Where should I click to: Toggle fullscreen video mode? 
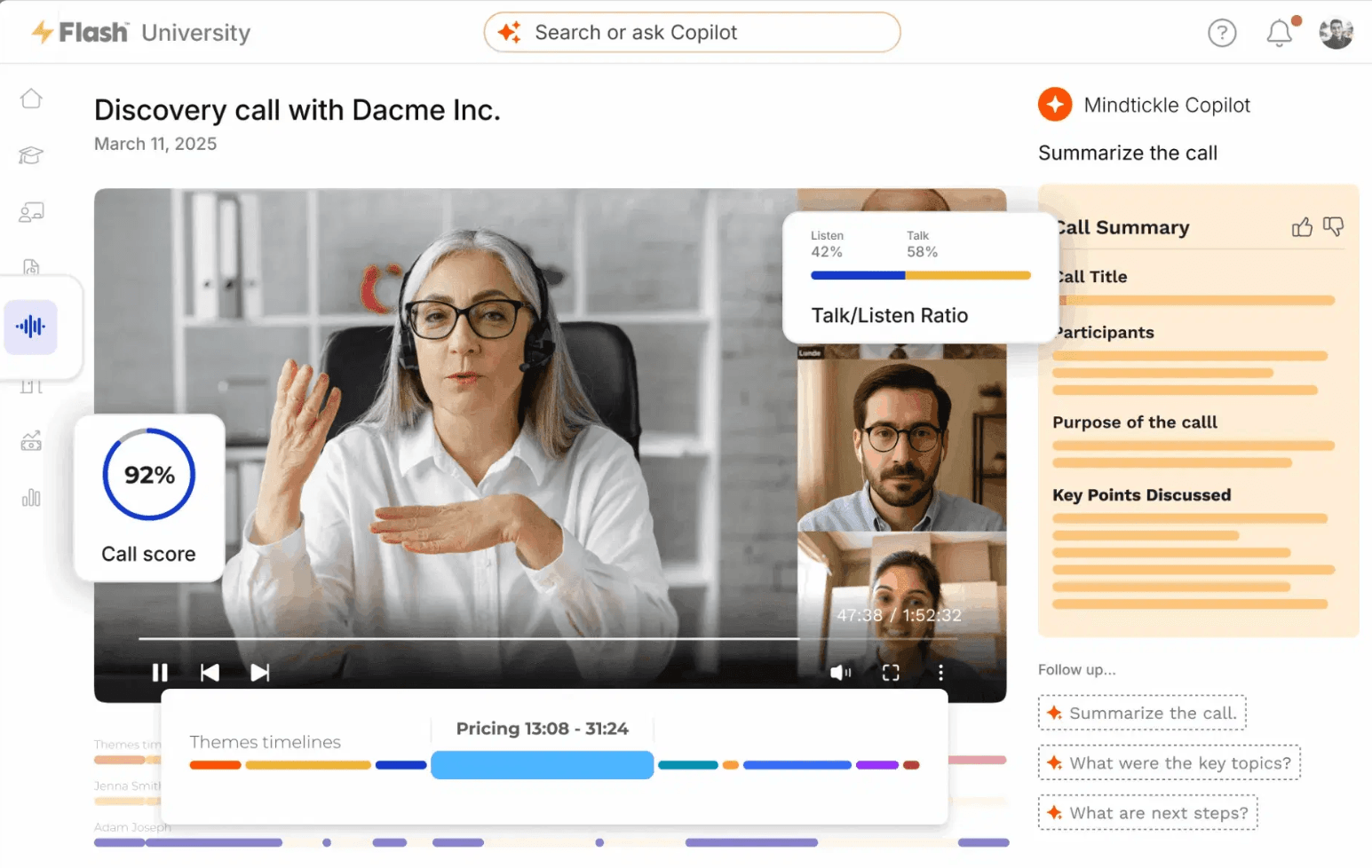[891, 673]
